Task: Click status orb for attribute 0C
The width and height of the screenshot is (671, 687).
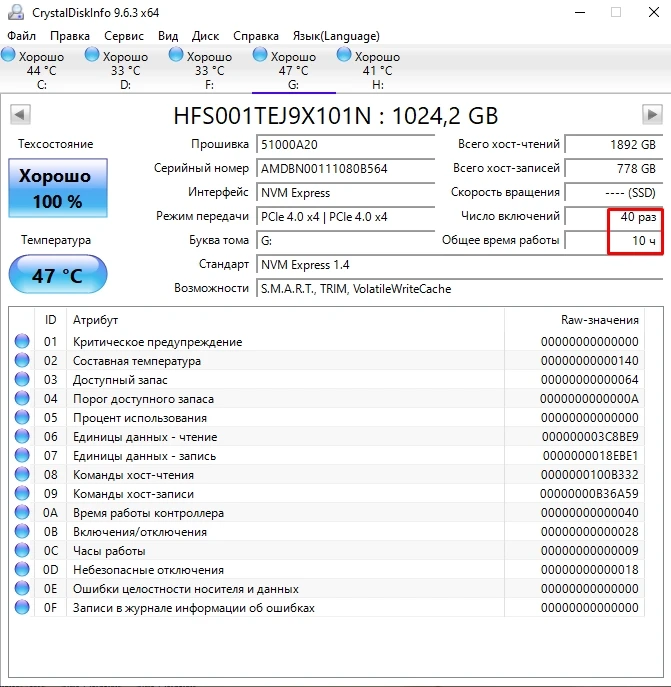Action: tap(22, 550)
